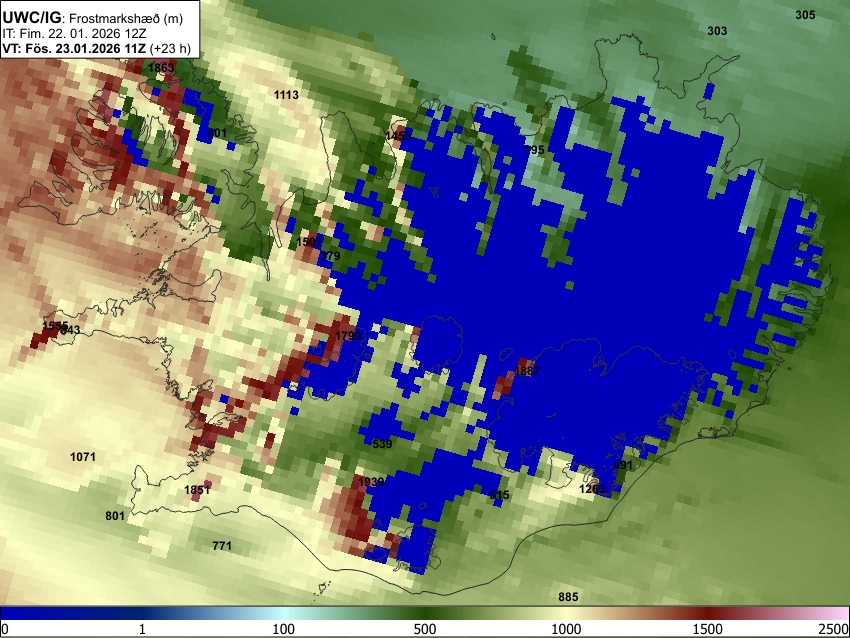This screenshot has width=850, height=638.
Task: Click the map value '1113'
Action: tap(286, 95)
